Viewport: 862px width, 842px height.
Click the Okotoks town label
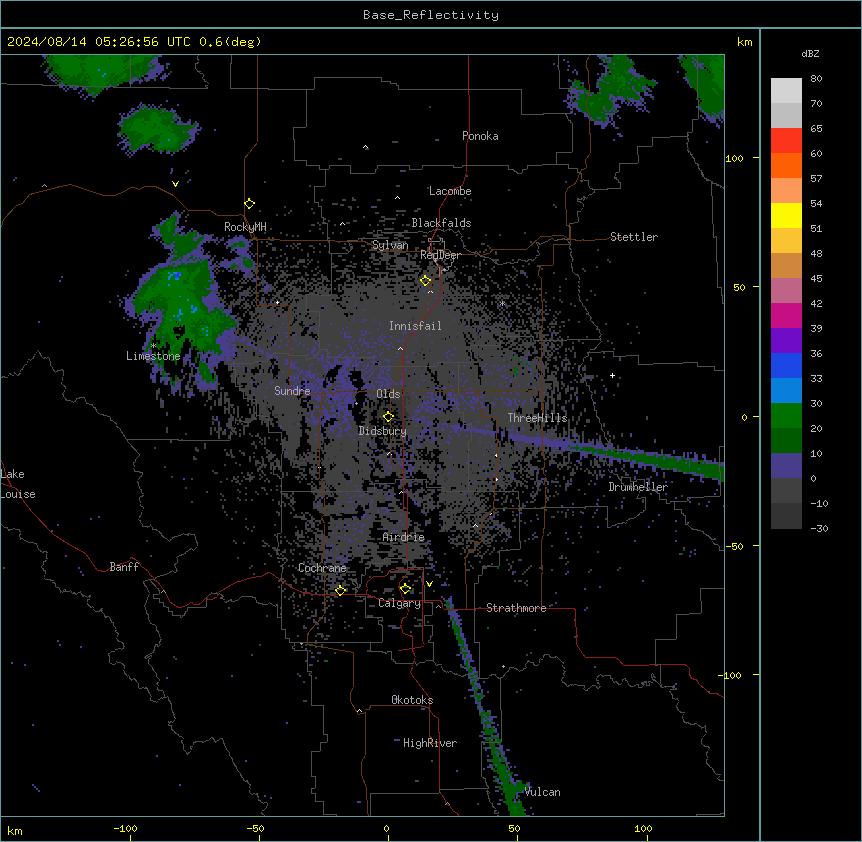[x=412, y=700]
